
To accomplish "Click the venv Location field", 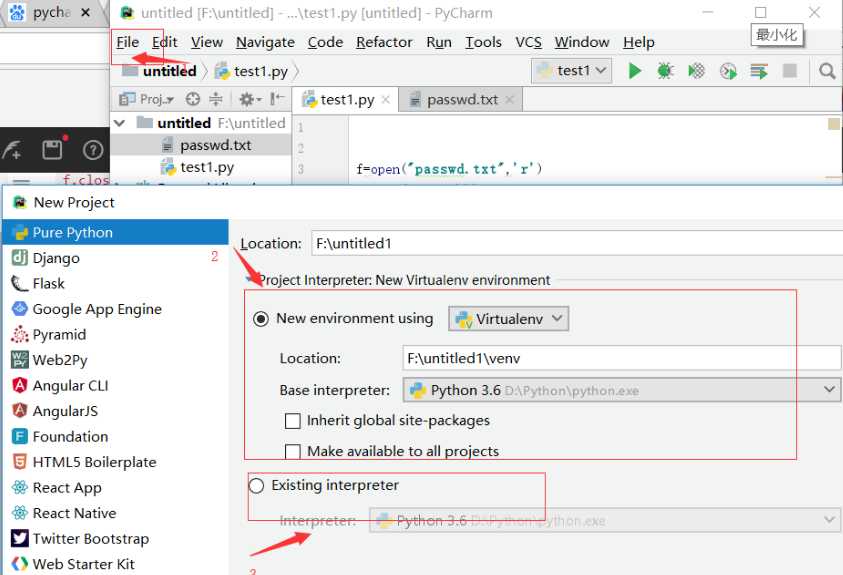I will click(621, 358).
